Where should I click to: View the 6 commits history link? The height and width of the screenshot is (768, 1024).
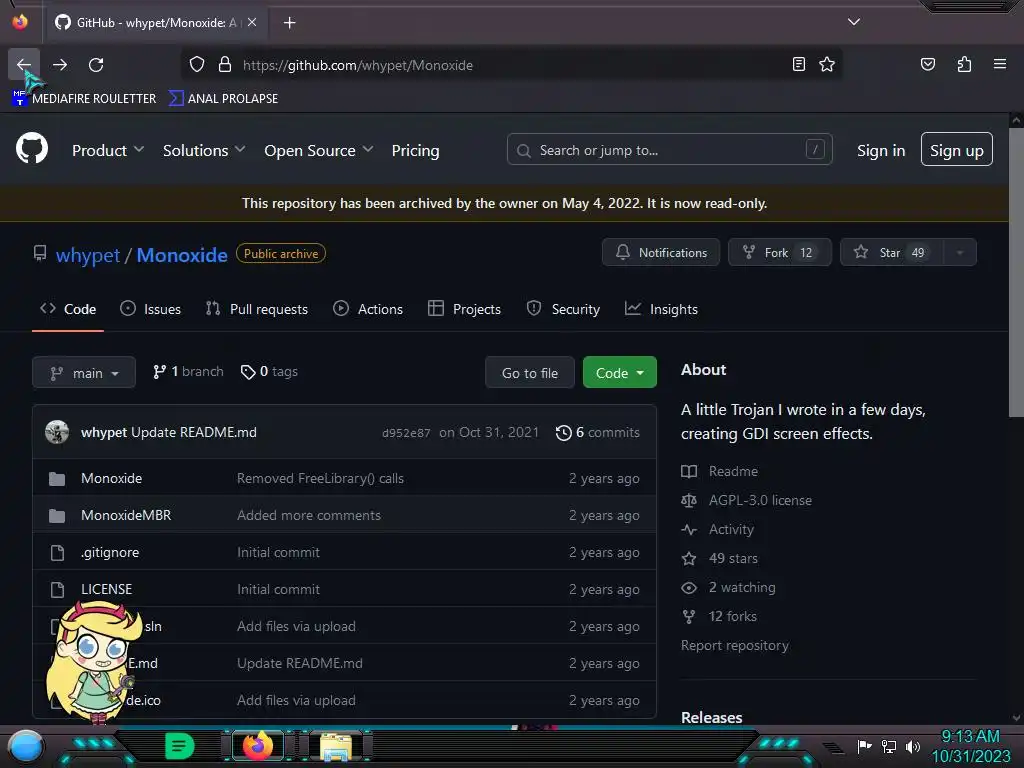pyautogui.click(x=598, y=432)
